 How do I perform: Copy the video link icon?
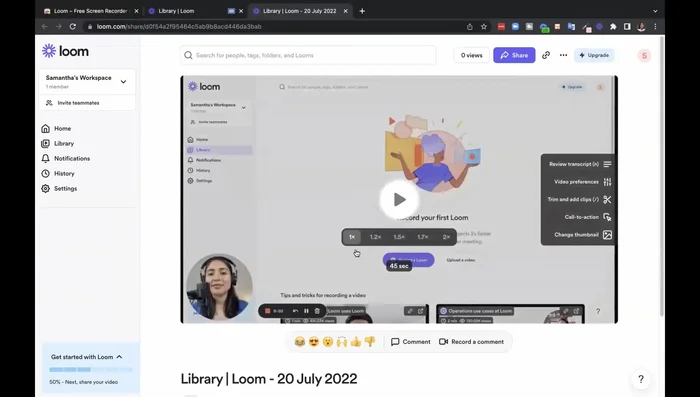546,55
